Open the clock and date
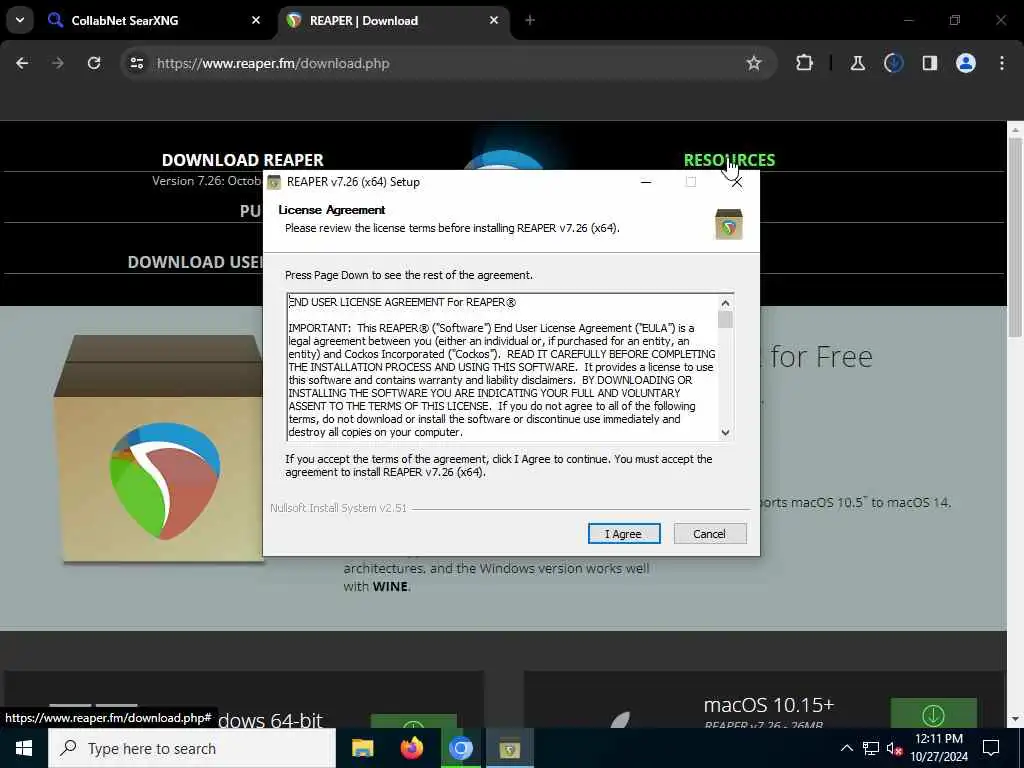The width and height of the screenshot is (1024, 768). point(939,748)
